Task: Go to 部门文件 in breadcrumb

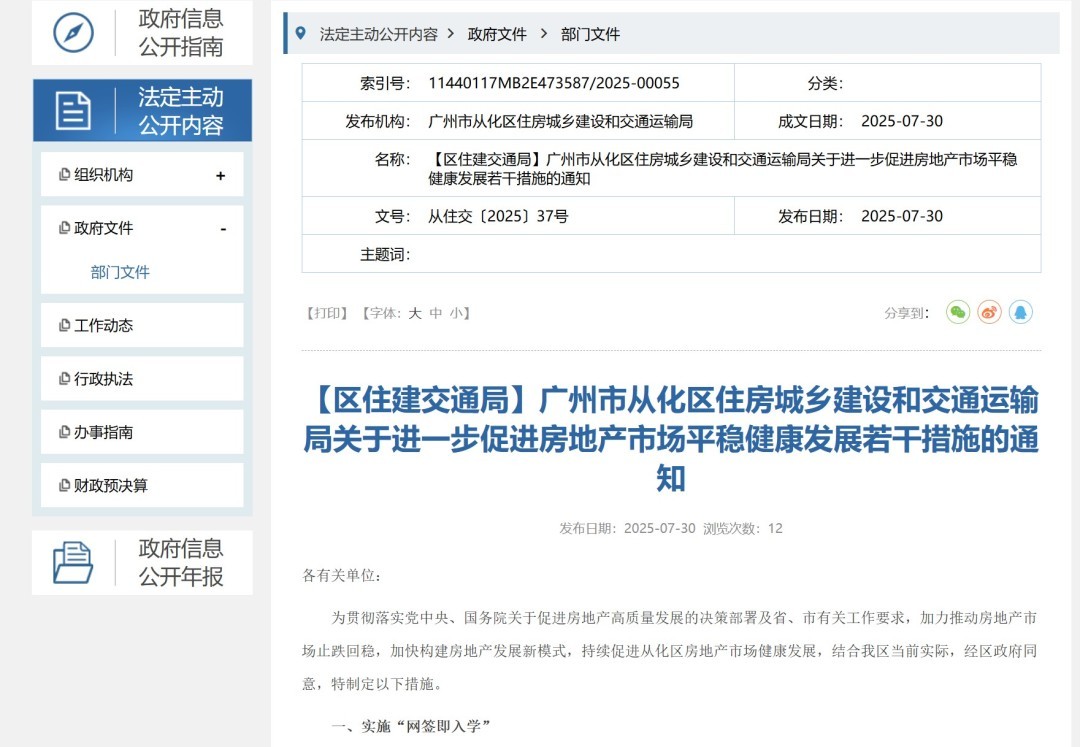Action: [590, 34]
